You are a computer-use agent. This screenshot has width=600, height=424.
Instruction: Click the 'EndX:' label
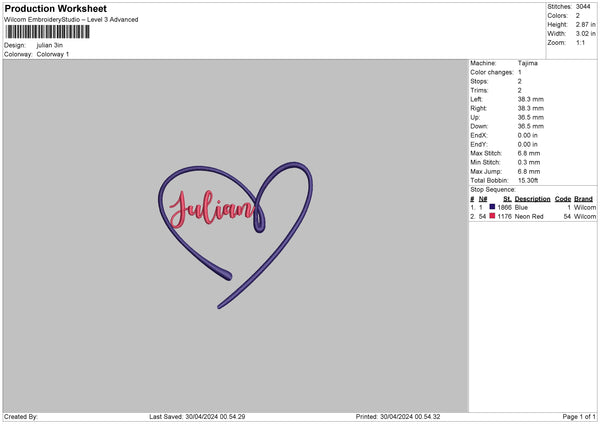pos(479,135)
